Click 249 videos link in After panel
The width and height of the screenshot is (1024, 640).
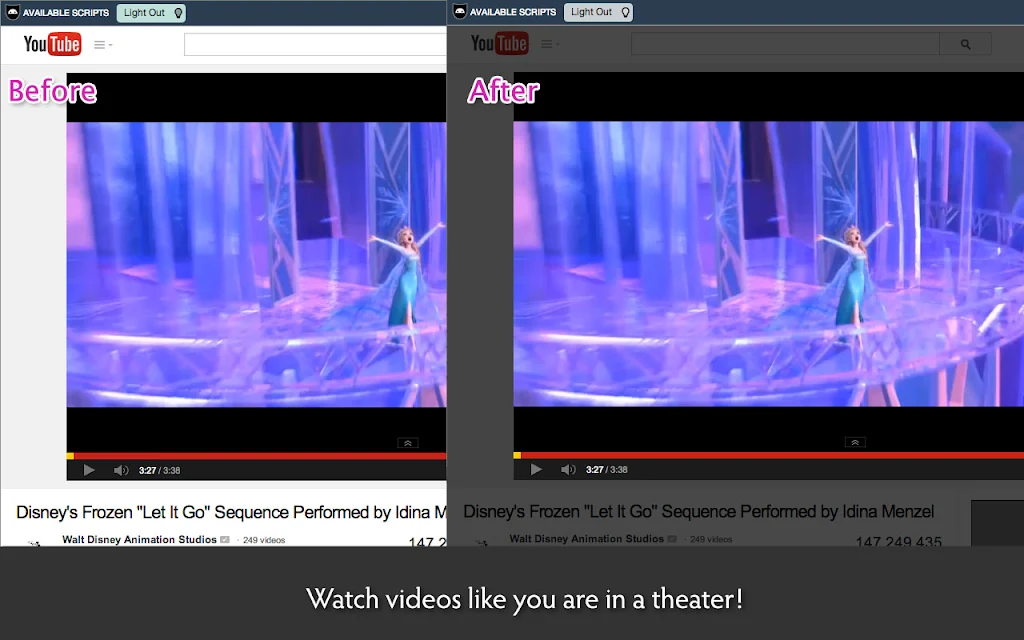[711, 539]
